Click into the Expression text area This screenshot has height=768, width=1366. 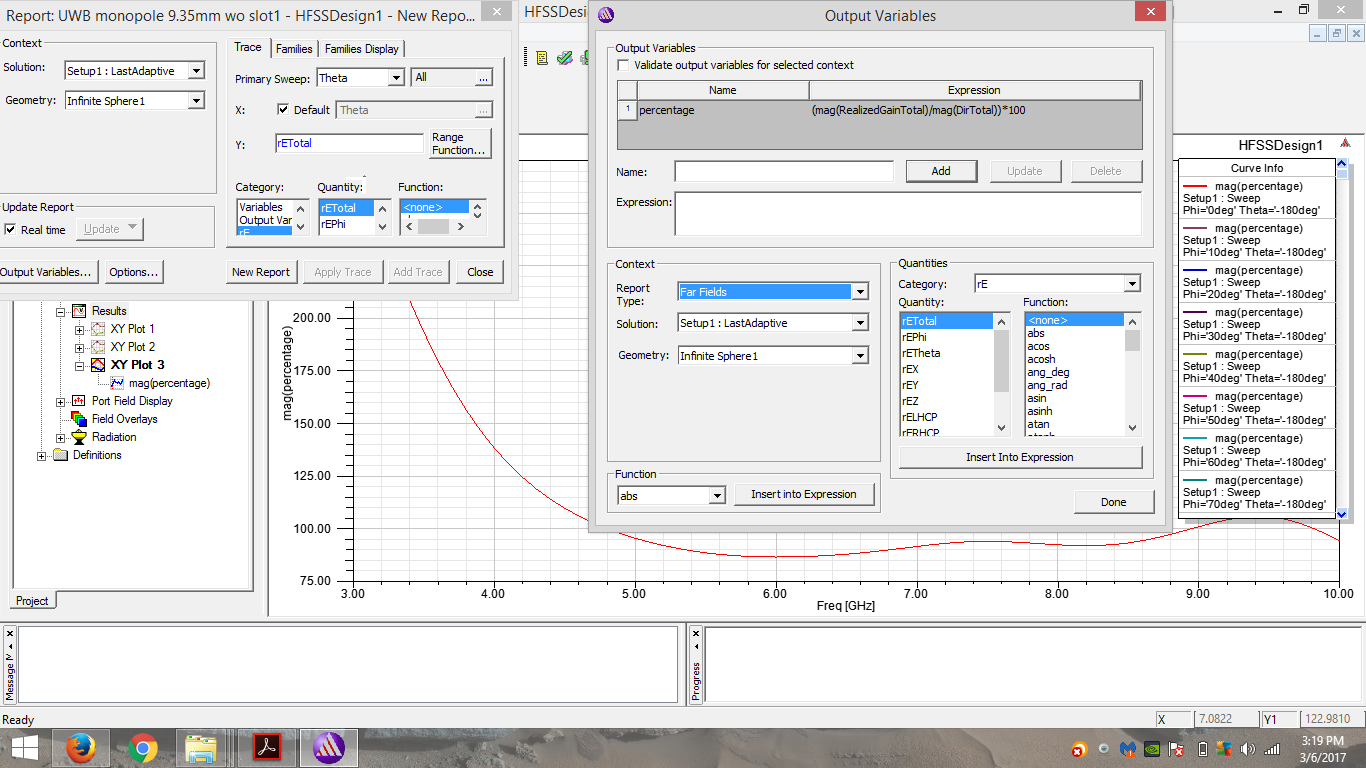(x=908, y=214)
